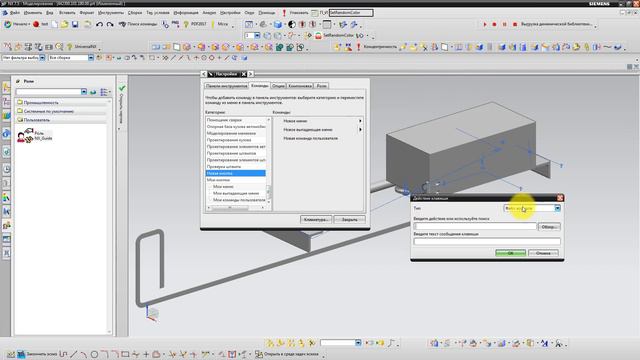
Task: Click the action search input field
Action: (x=475, y=226)
